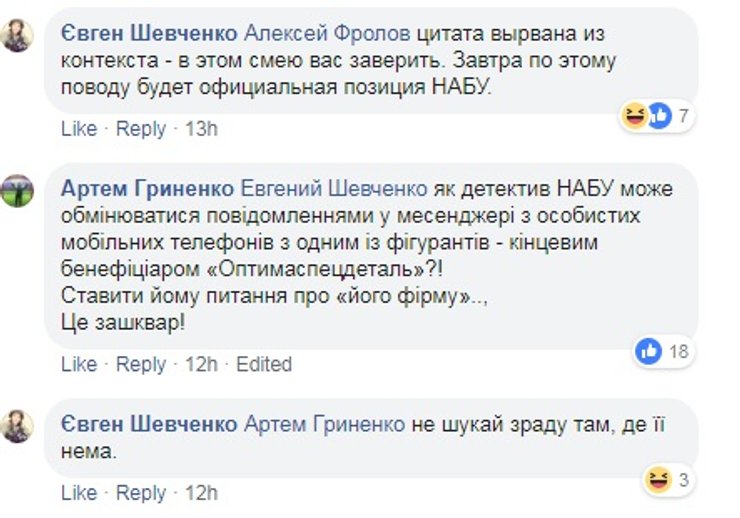This screenshot has width=740, height=518.
Task: Click the 13h timestamp of first comment
Action: [201, 129]
